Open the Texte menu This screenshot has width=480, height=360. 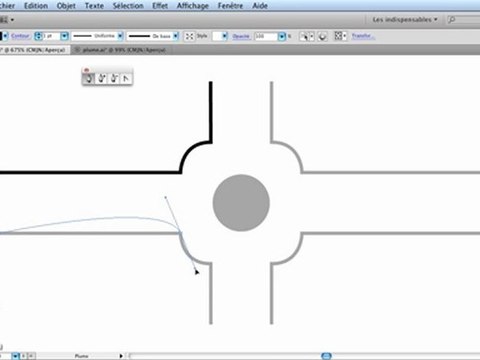94,6
